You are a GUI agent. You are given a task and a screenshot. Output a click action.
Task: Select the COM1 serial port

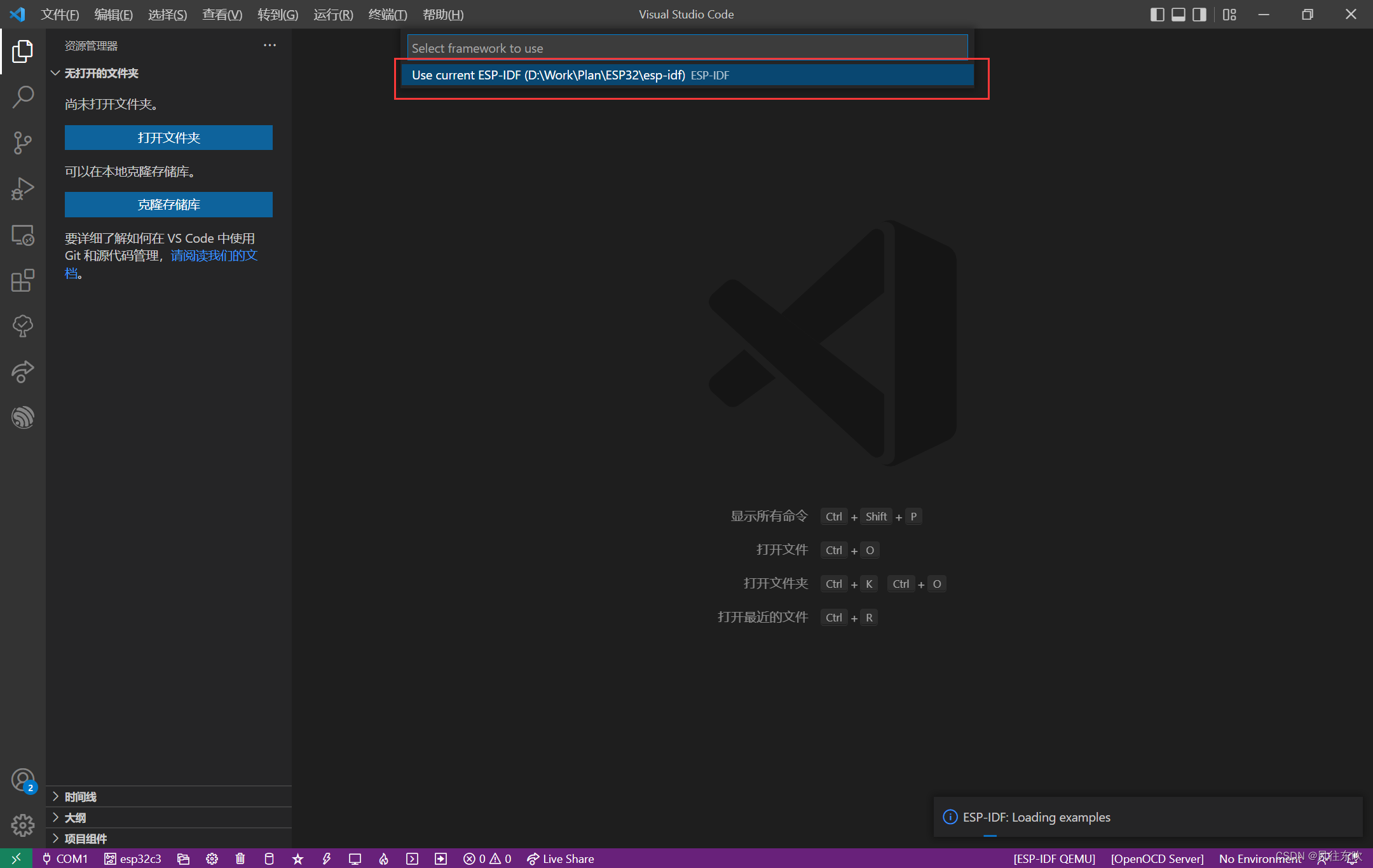tap(65, 858)
